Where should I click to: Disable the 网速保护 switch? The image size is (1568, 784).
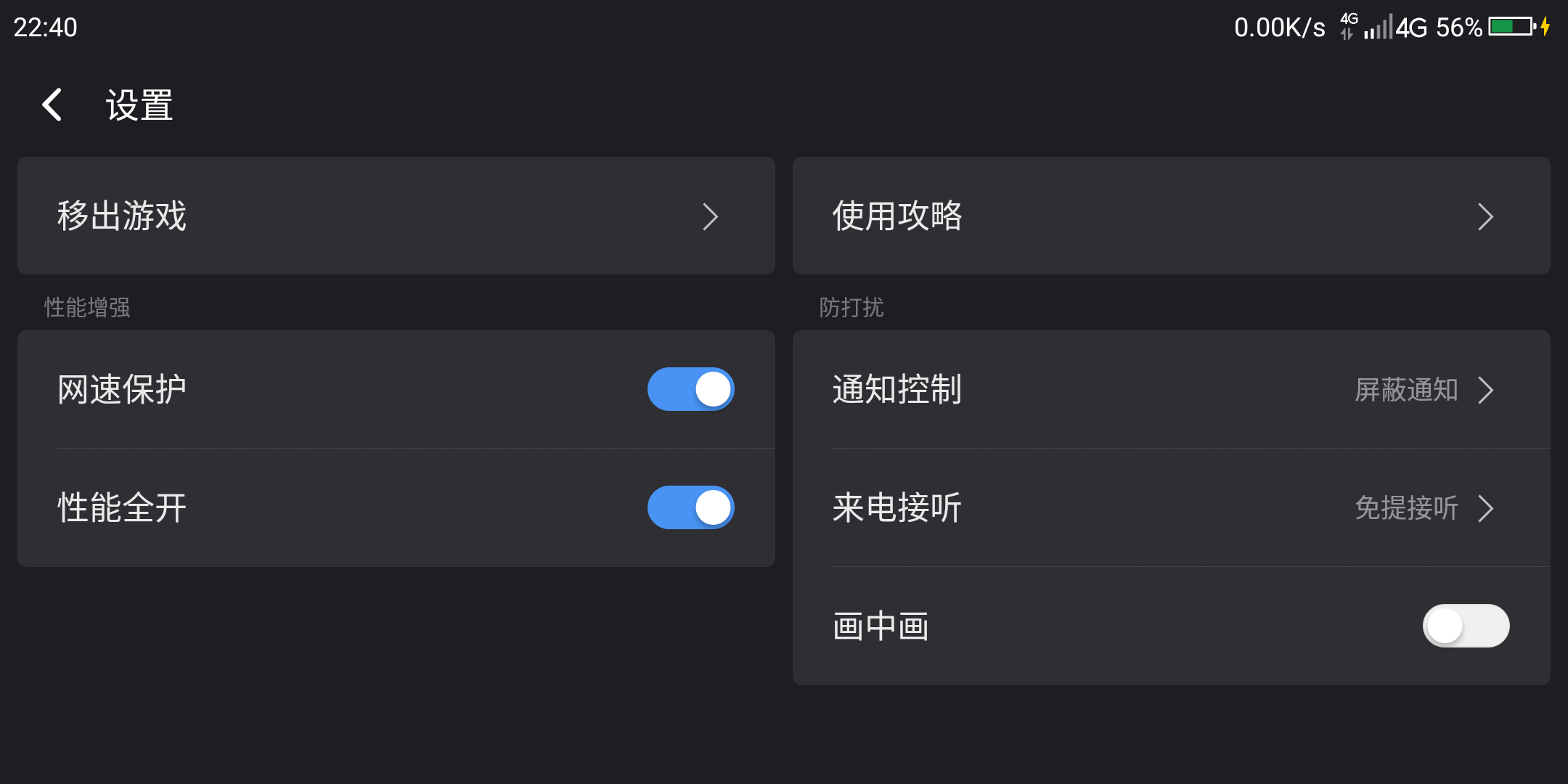(690, 389)
